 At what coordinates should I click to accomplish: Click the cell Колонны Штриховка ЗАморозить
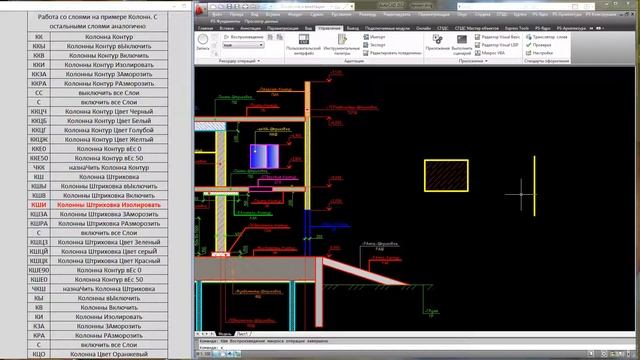pyautogui.click(x=109, y=214)
